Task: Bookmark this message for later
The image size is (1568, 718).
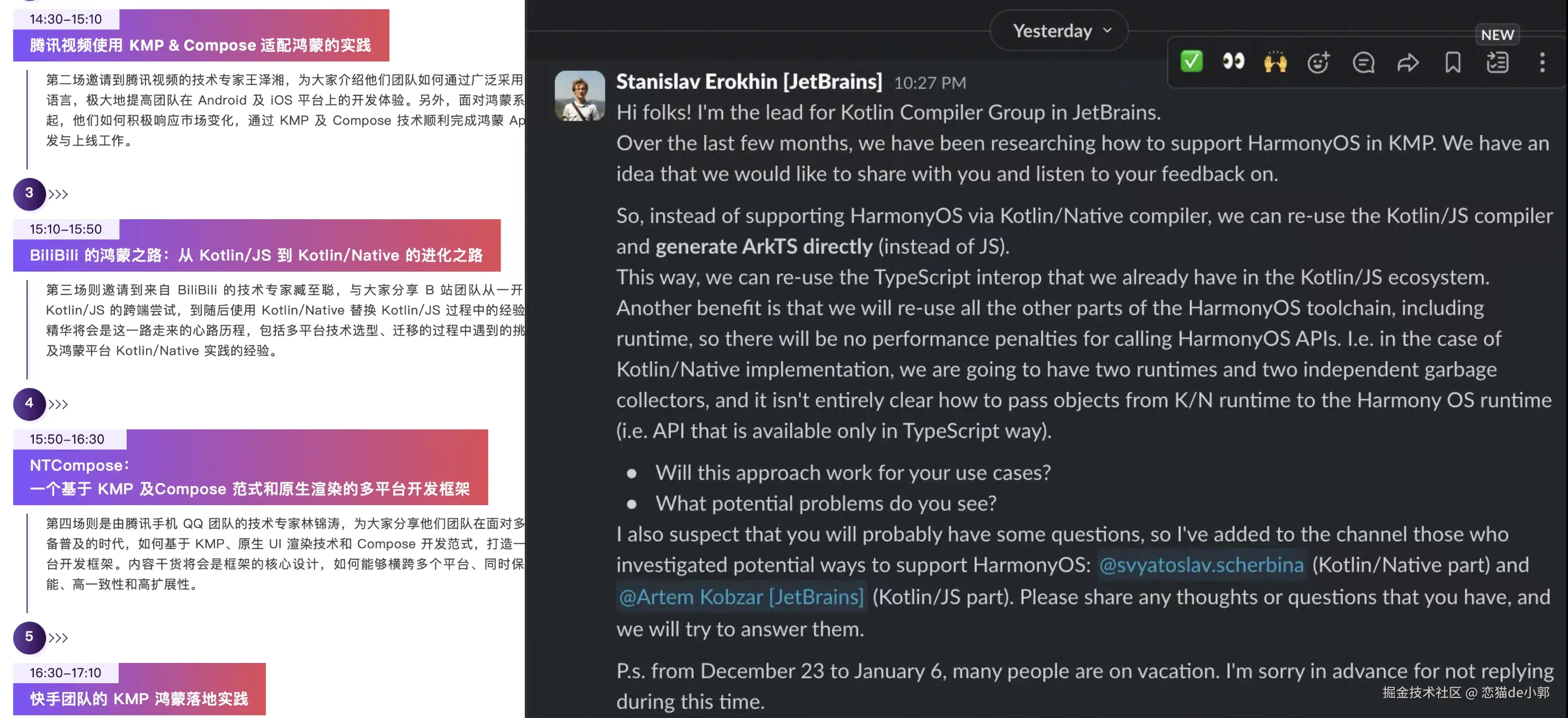Action: 1453,62
